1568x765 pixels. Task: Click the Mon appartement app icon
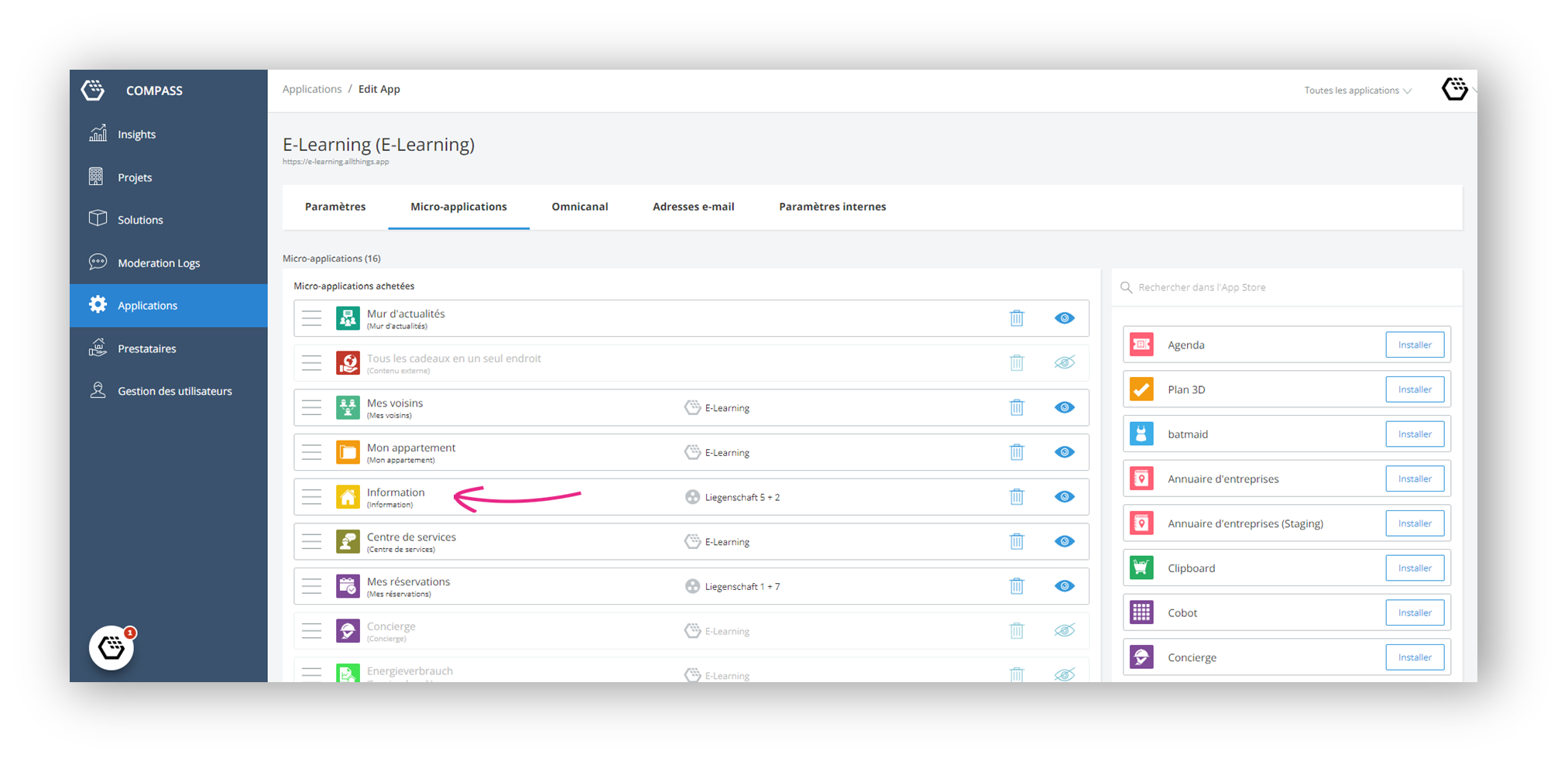[348, 452]
